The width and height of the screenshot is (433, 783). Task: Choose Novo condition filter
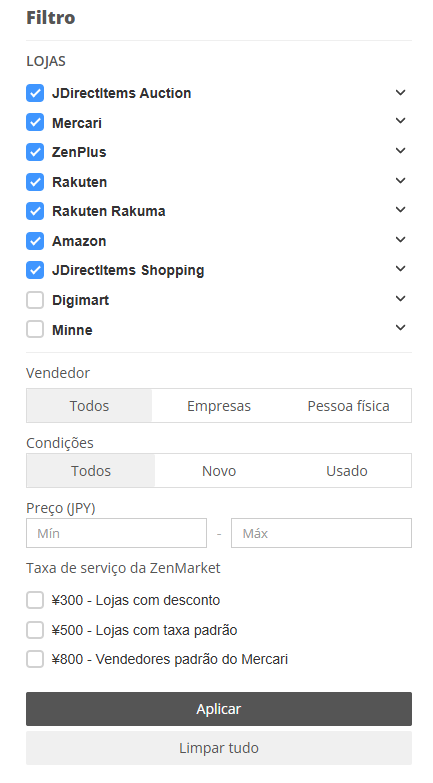pos(219,471)
